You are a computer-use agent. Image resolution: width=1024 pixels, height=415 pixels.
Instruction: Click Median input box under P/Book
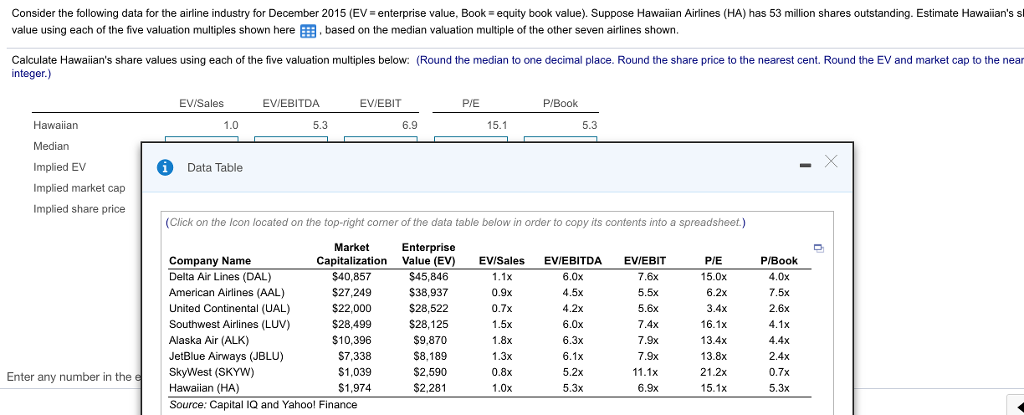point(560,139)
